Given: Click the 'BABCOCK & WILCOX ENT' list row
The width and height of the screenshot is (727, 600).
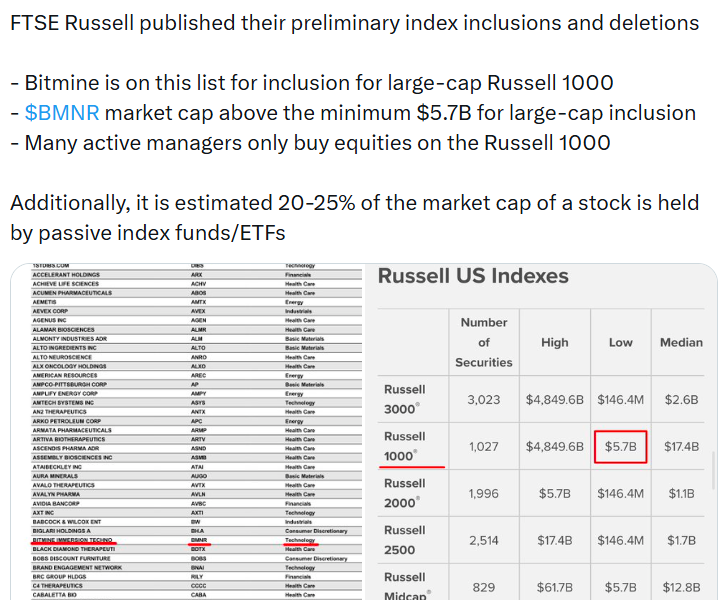Looking at the screenshot, I should coord(197,522).
